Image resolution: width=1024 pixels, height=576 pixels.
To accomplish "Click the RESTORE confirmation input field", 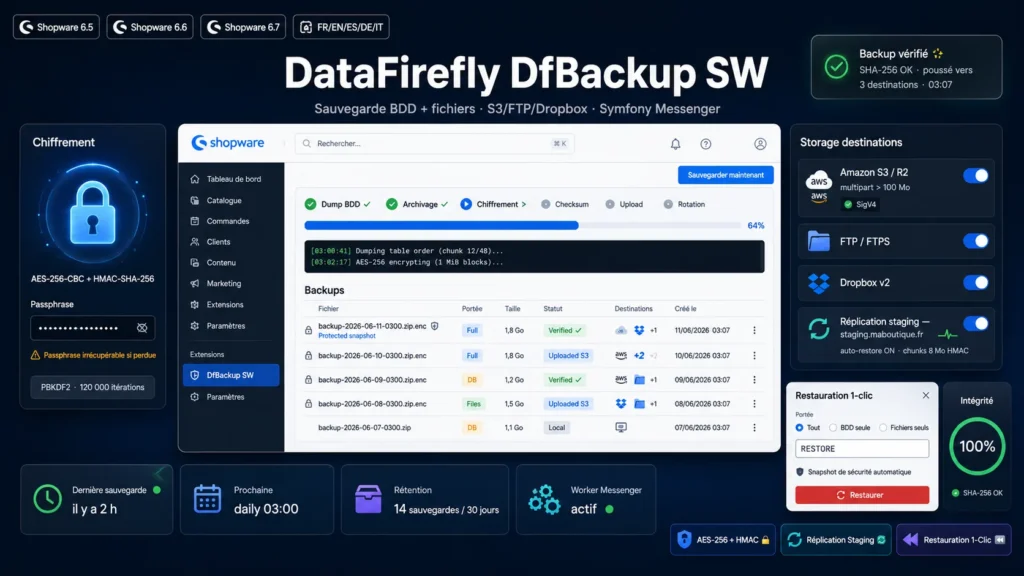I will pos(862,449).
